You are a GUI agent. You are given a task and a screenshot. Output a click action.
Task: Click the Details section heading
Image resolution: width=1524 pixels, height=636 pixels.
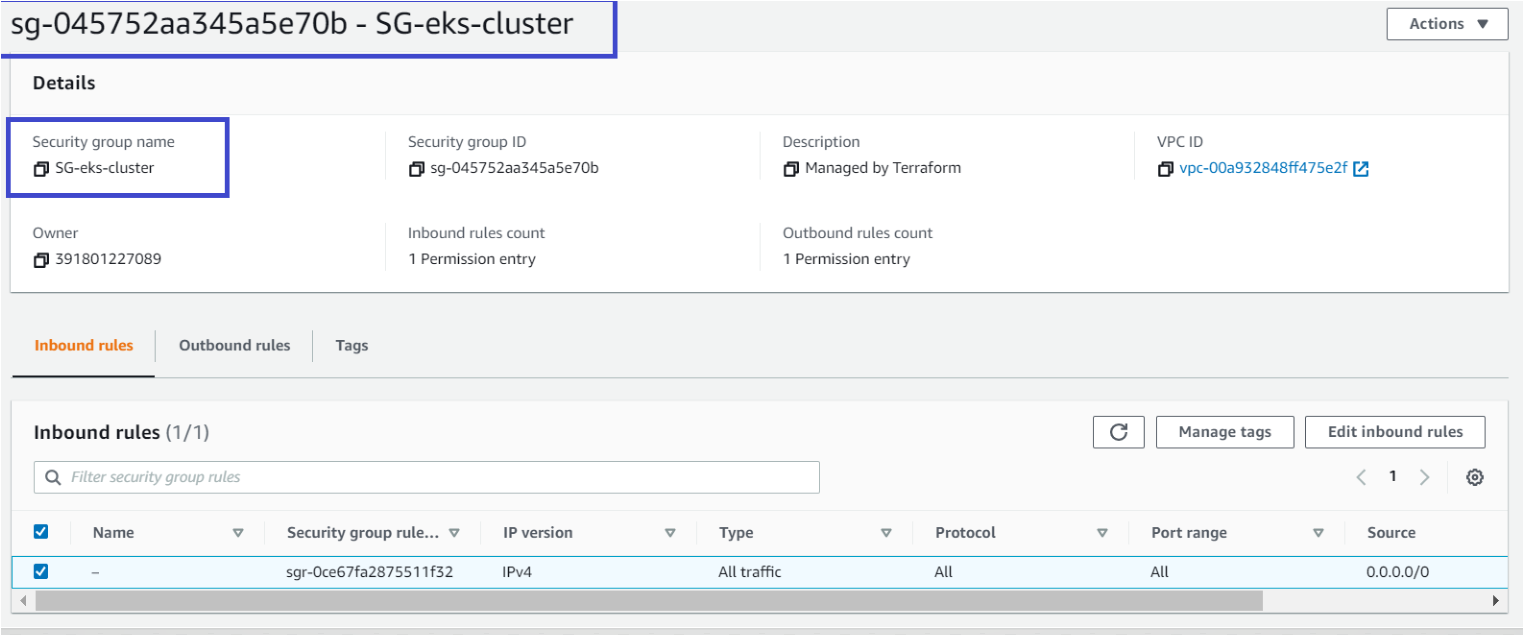click(64, 83)
